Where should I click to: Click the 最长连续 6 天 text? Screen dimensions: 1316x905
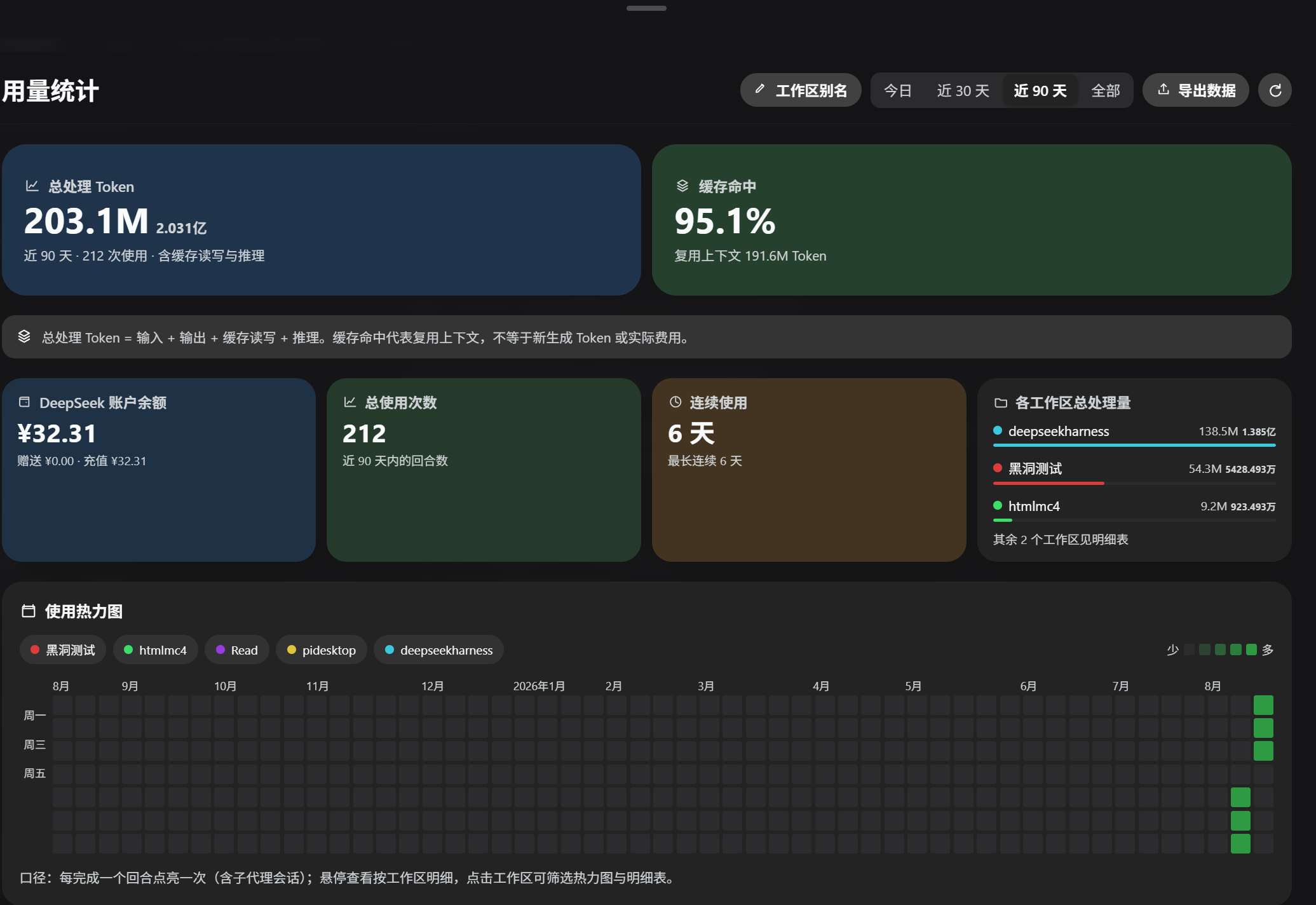[705, 461]
